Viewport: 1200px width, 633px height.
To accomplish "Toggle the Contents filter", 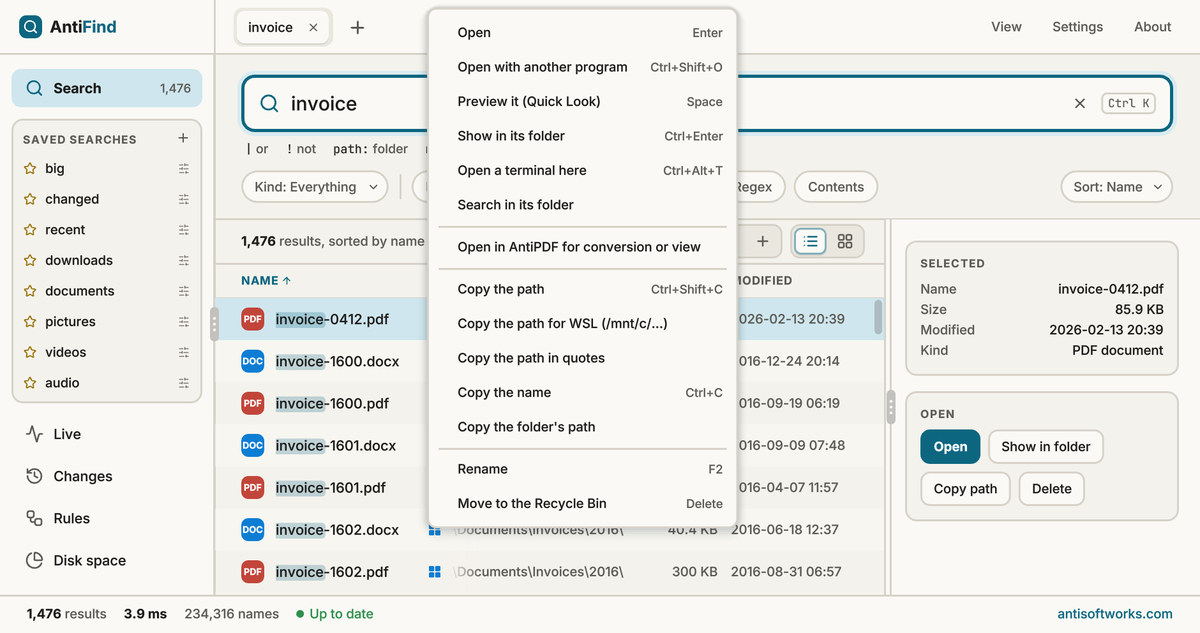I will (x=836, y=187).
